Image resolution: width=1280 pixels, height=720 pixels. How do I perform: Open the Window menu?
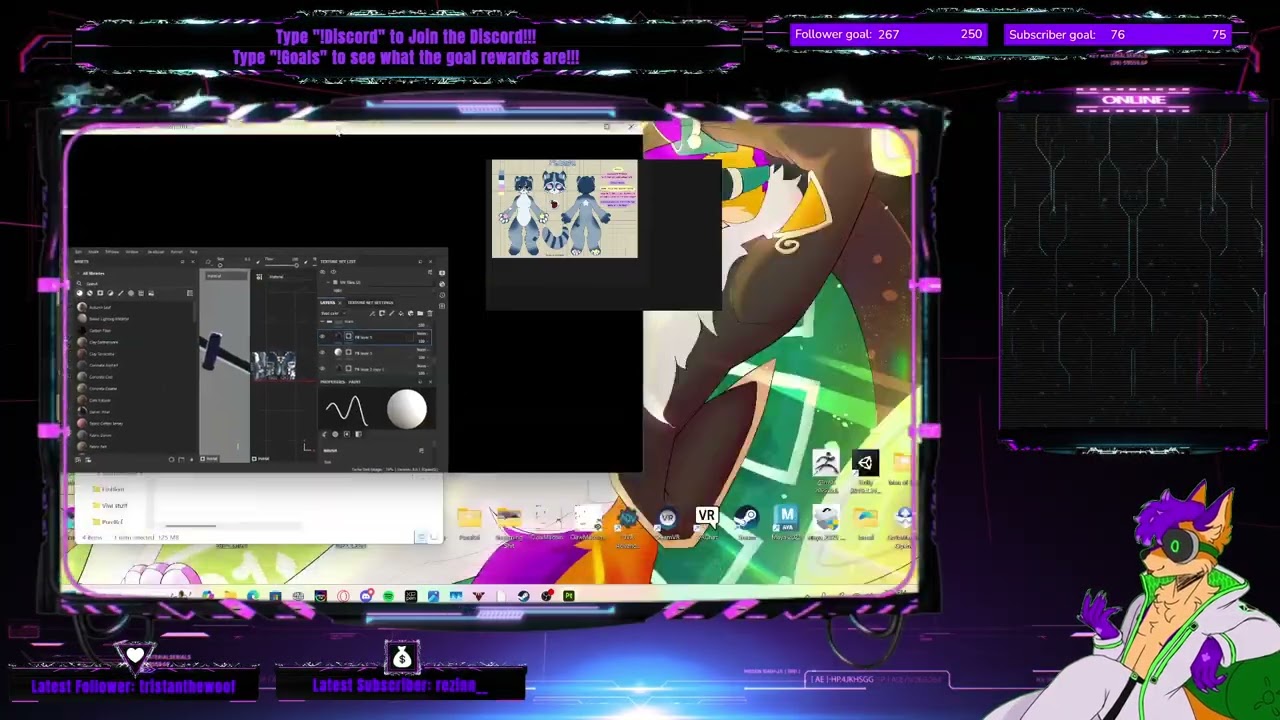coord(132,251)
